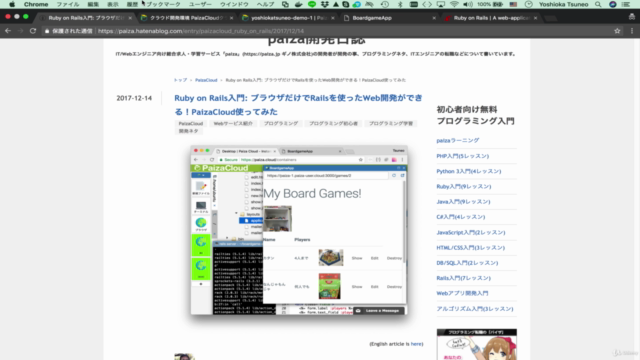
Task: Open the article title Ruby on Rails入門 link
Action: pos(298,105)
